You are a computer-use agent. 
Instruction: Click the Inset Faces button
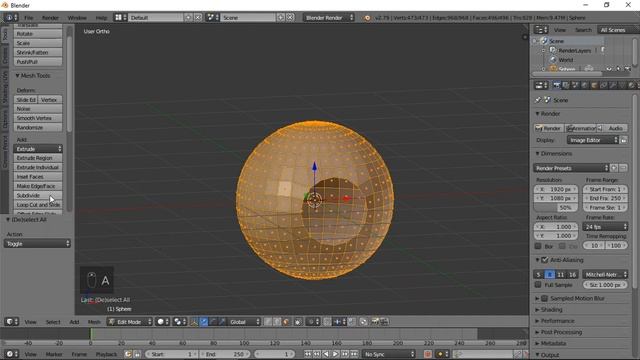point(38,177)
